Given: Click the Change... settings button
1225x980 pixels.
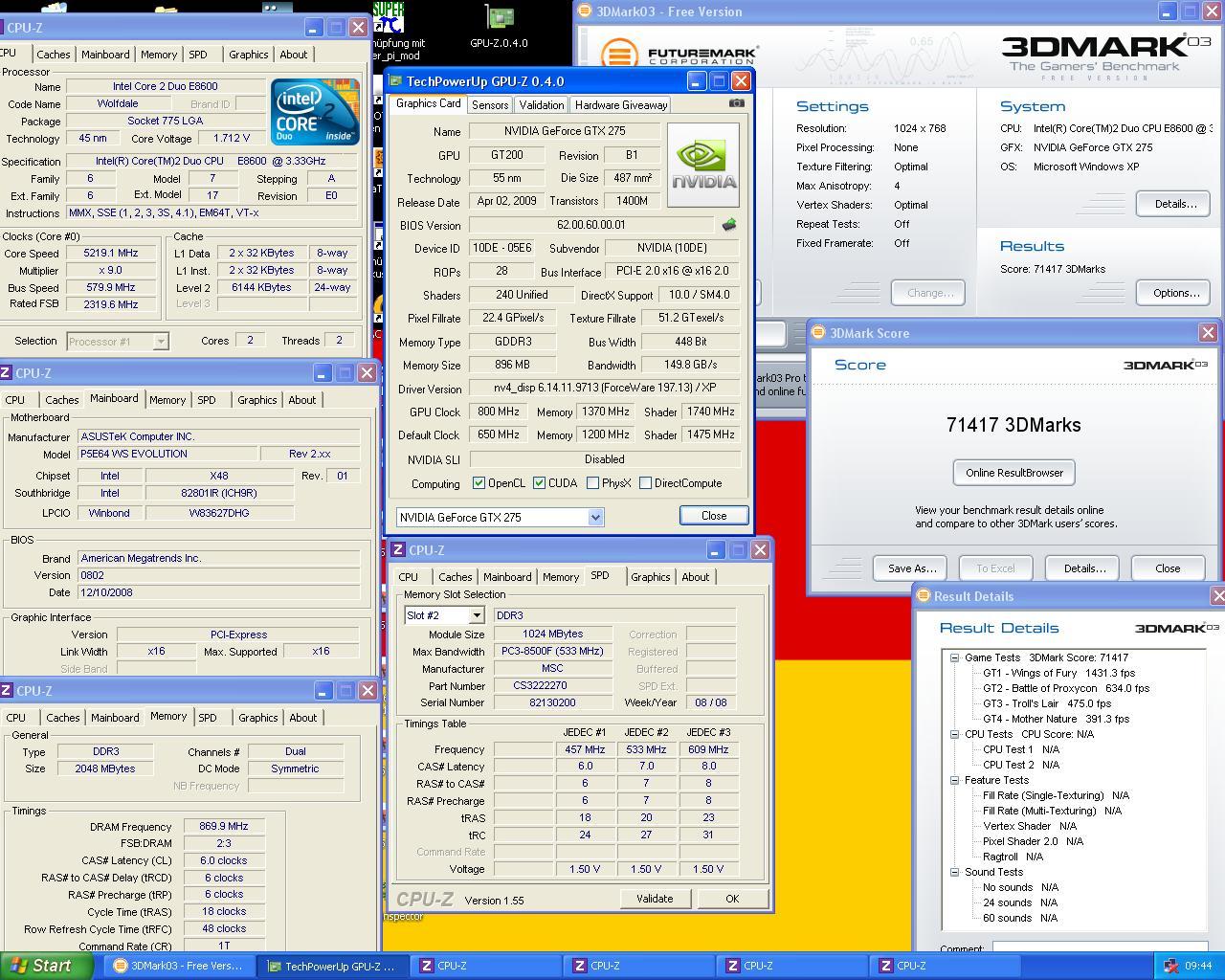Looking at the screenshot, I should point(928,293).
